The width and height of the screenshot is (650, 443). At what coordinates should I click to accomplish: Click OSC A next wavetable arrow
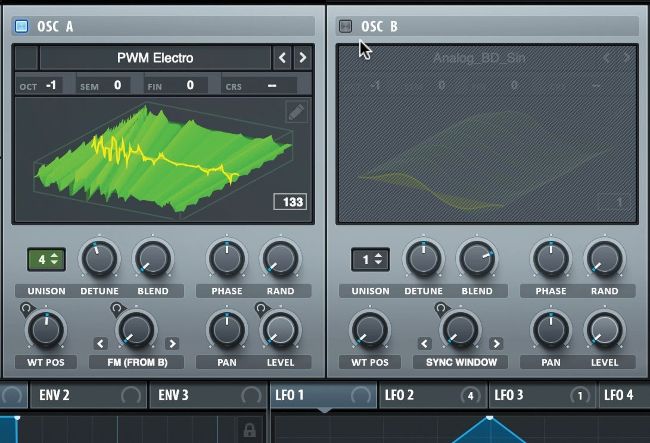click(302, 58)
